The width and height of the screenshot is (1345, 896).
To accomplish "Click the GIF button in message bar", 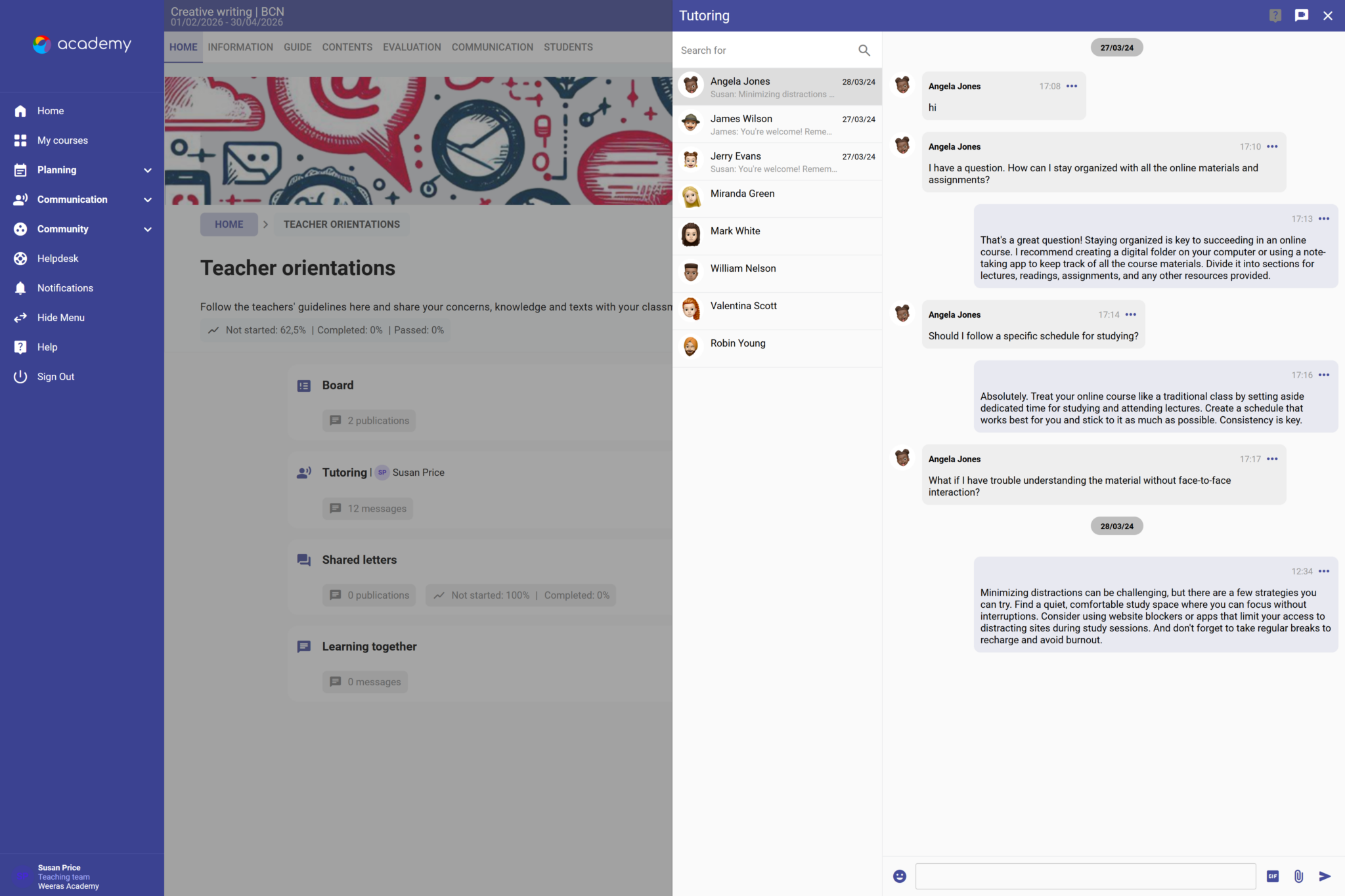I will click(1273, 876).
